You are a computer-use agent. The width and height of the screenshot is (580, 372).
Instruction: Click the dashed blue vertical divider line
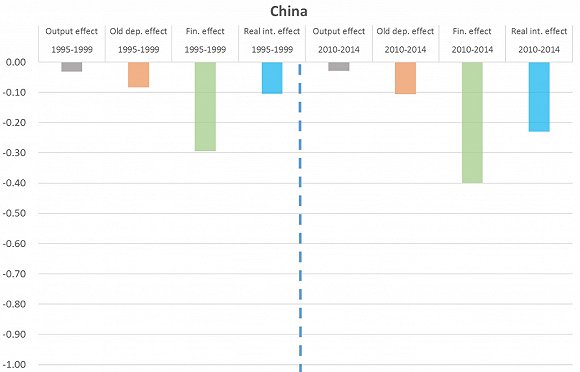[300, 218]
